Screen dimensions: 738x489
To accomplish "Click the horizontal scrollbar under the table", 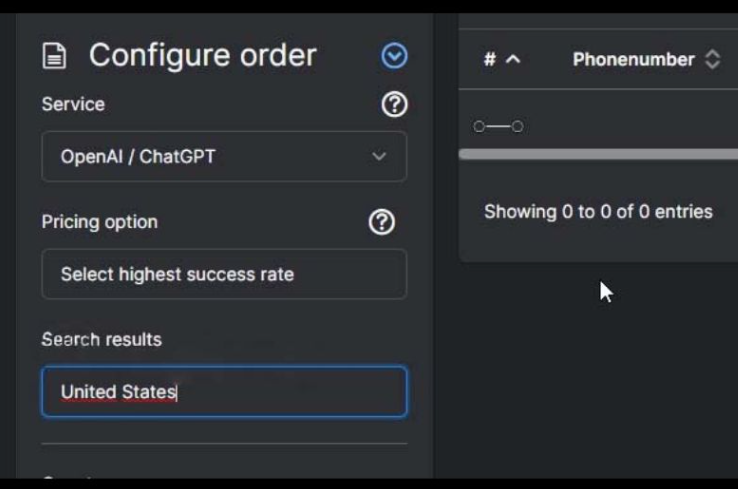I will (x=598, y=154).
